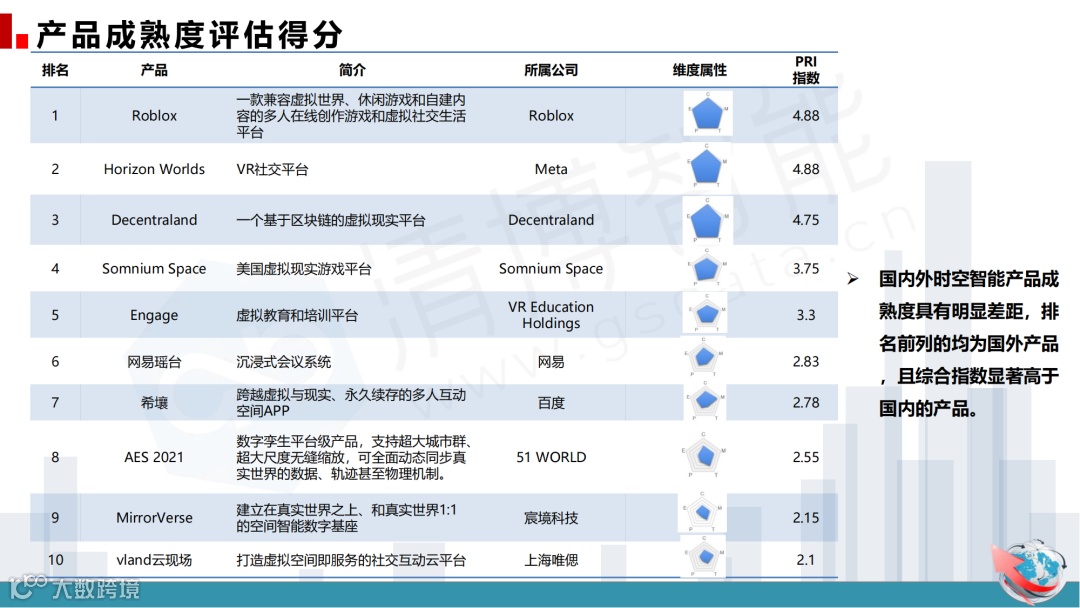Viewport: 1080px width, 608px height.
Task: Click the radar chart in the Roblox row
Action: [707, 114]
